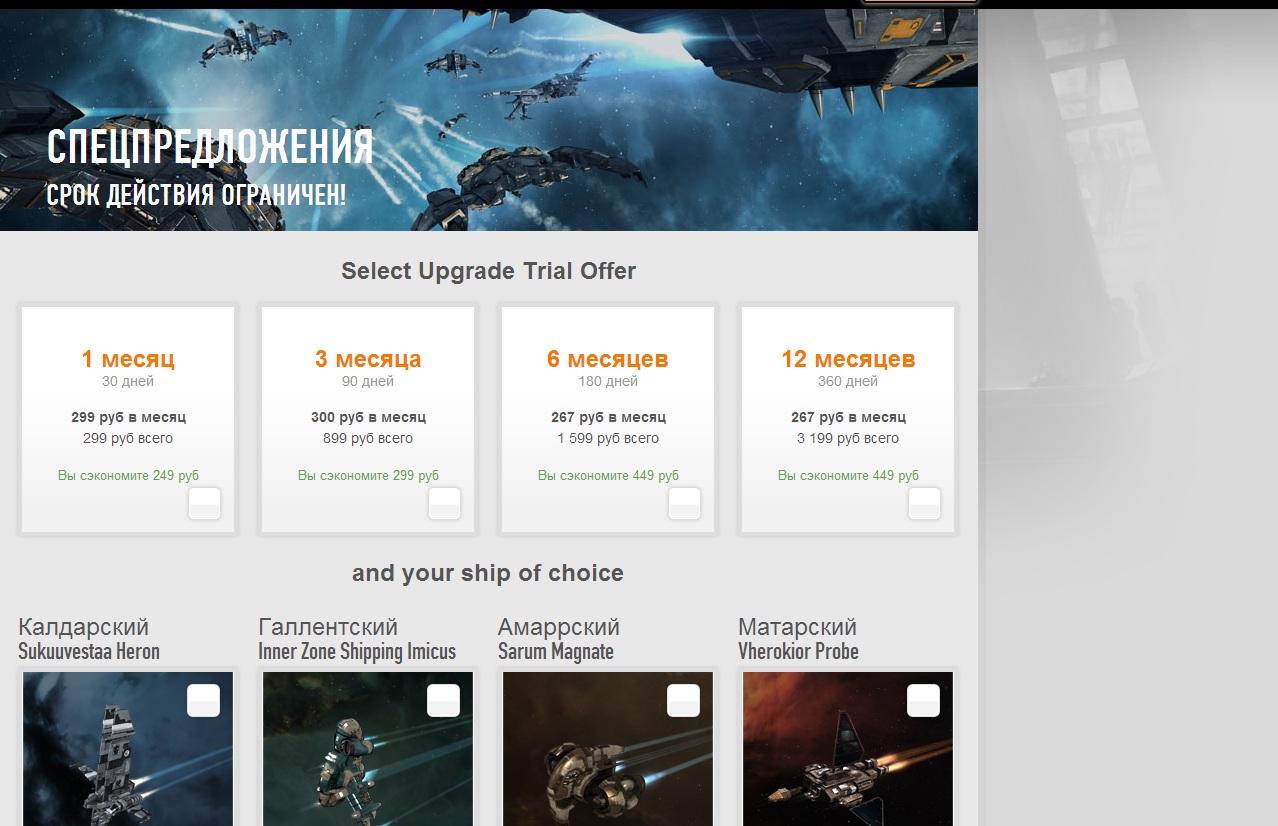Click the 1 месяц offer heading
The width and height of the screenshot is (1278, 826).
tap(128, 359)
